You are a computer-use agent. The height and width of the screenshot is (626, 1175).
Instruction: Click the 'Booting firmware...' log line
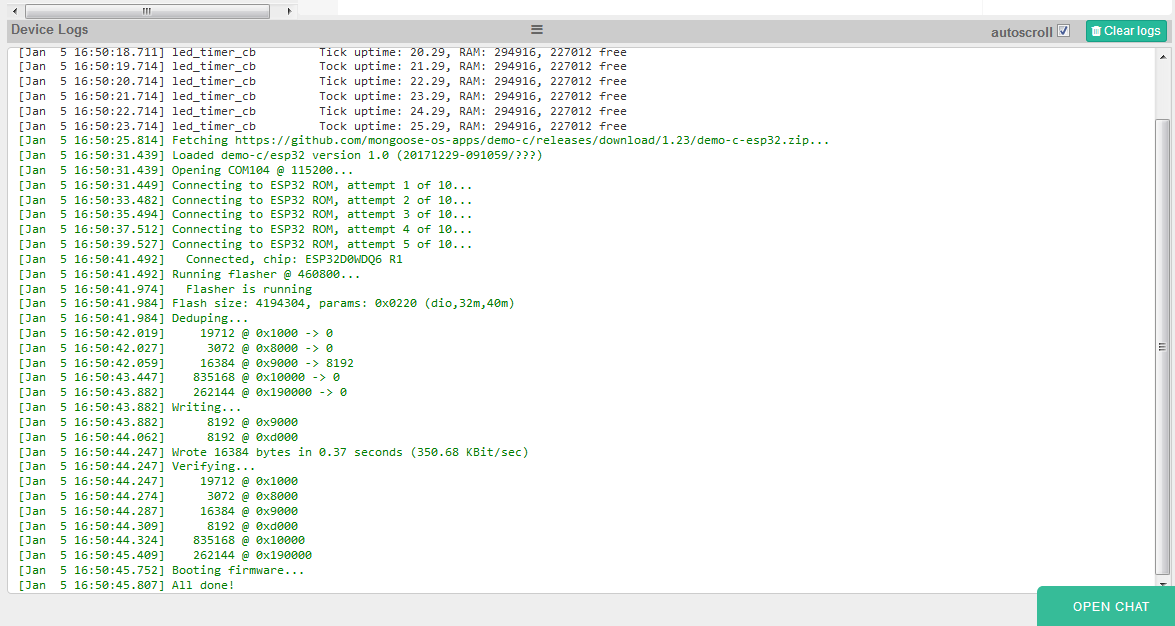click(x=161, y=571)
